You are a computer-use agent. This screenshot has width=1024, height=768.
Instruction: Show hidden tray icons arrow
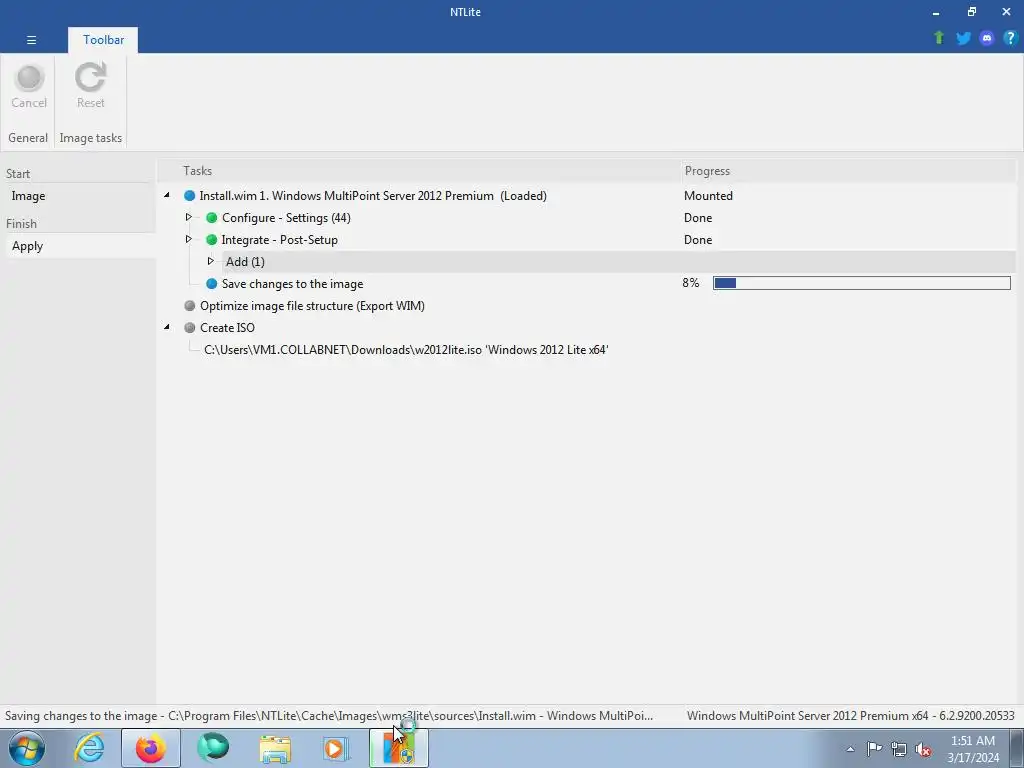850,749
